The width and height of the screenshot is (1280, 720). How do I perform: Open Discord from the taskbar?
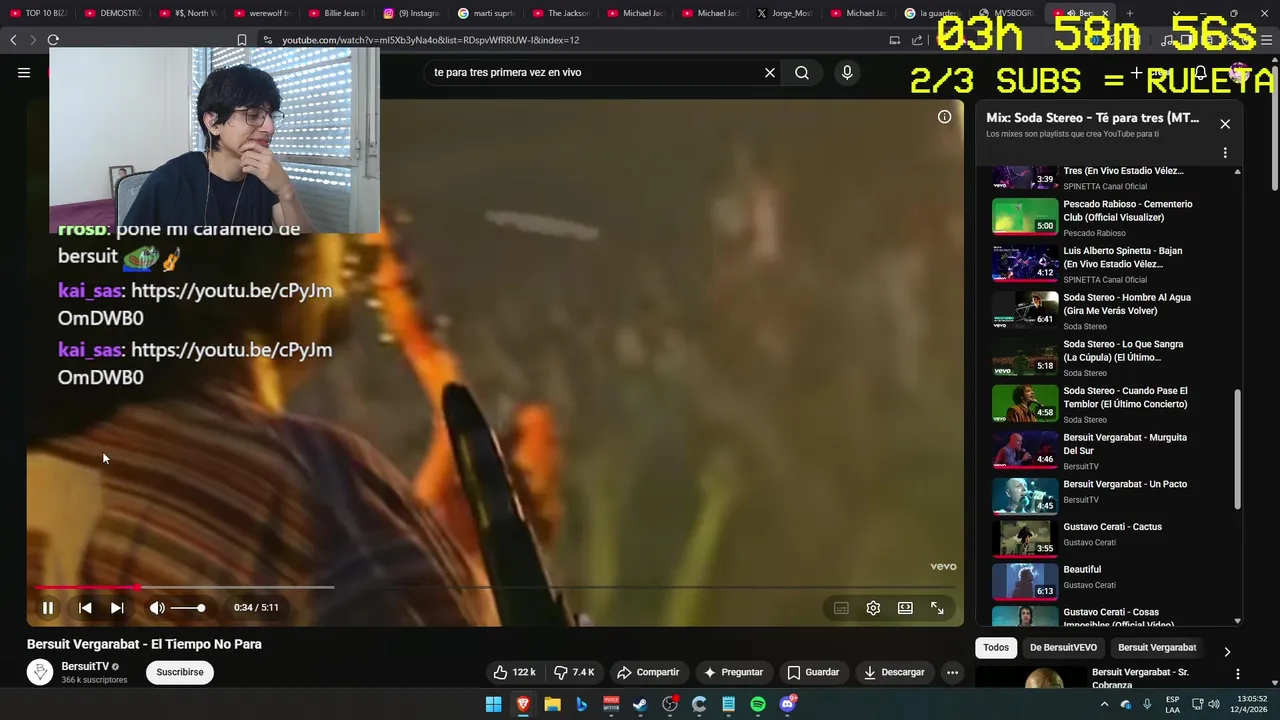[787, 704]
